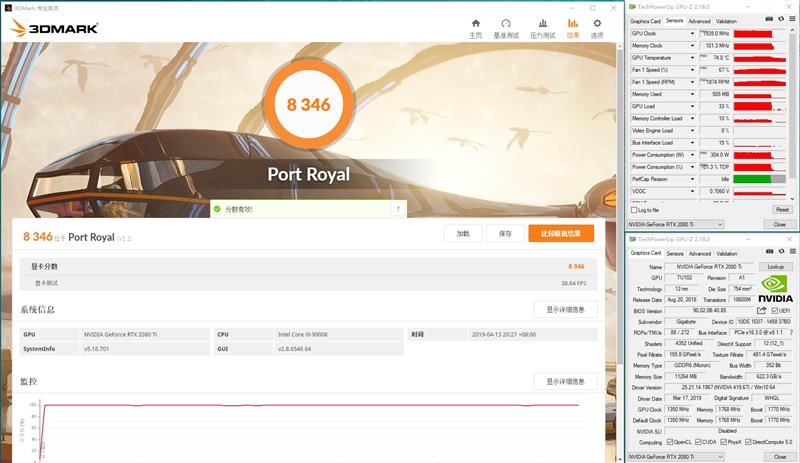Toggle the DirectCompute 5.0 checkbox
This screenshot has width=800, height=463.
coord(748,442)
